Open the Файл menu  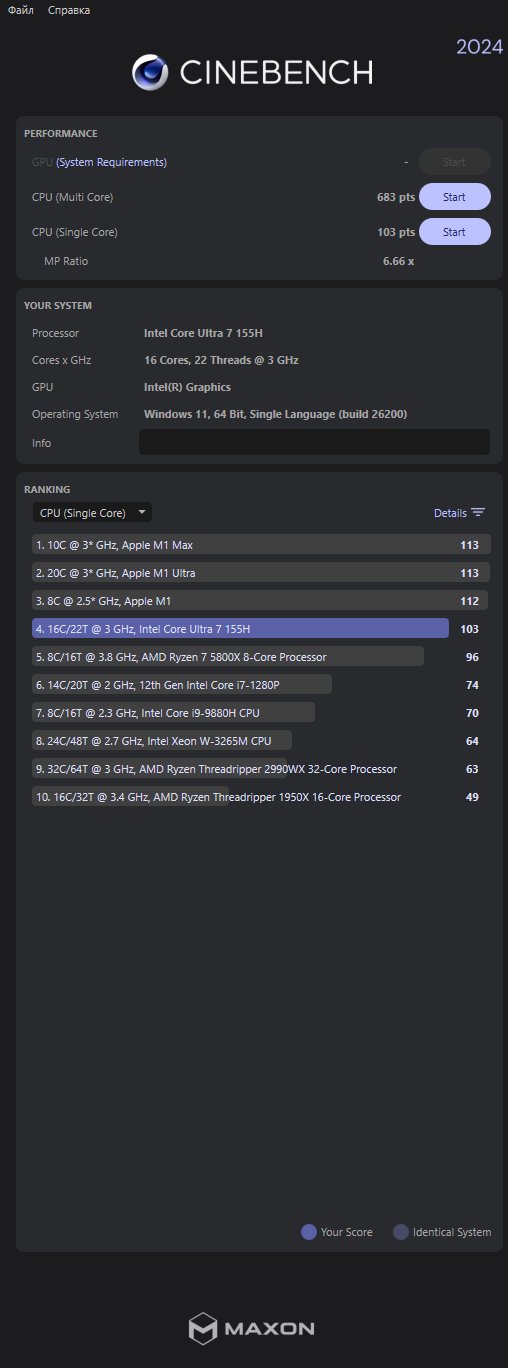click(21, 10)
